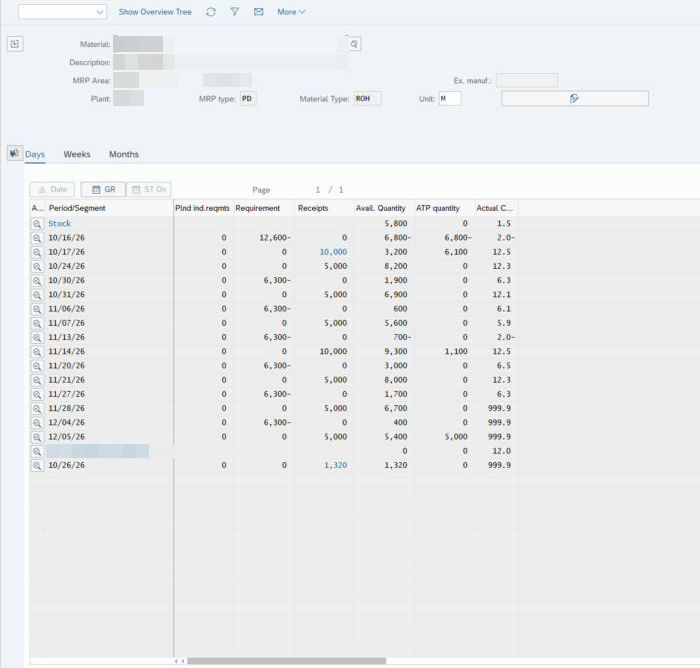This screenshot has width=700, height=668.
Task: Click the blue 1,320 receipt on 10/26/26
Action: [x=335, y=465]
